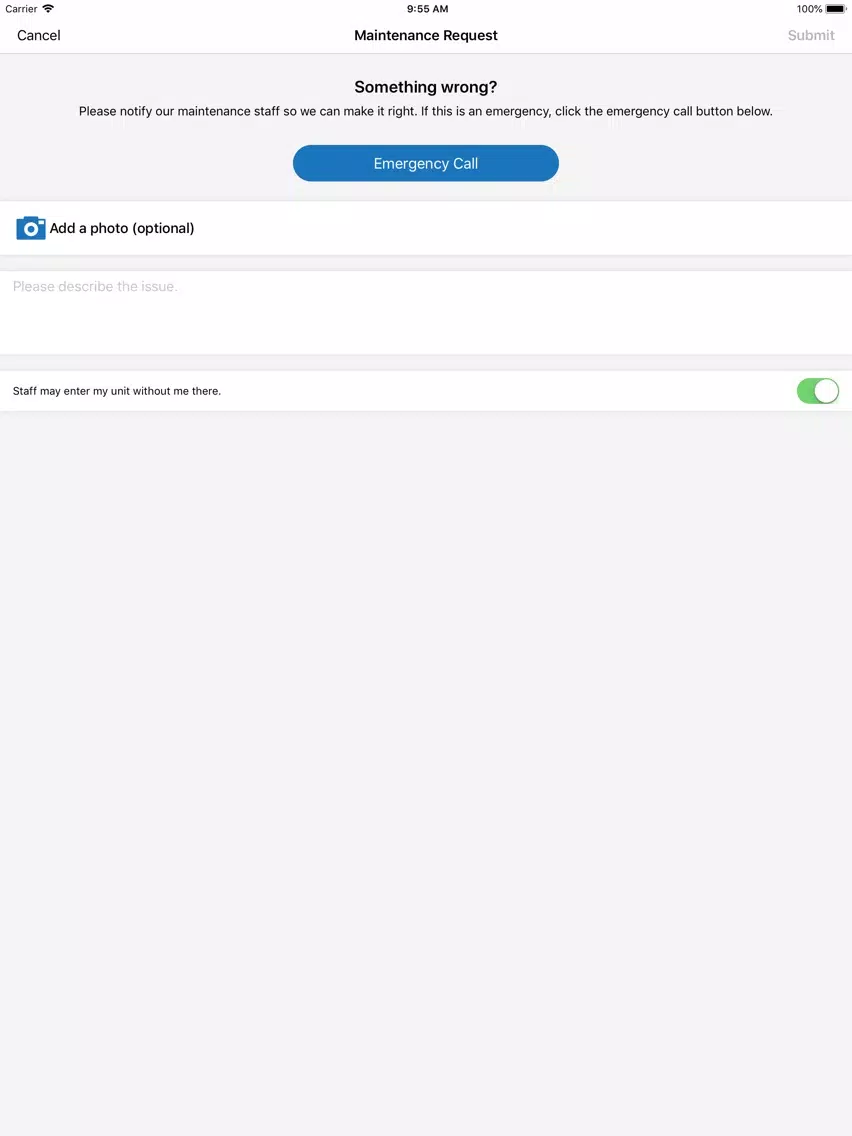This screenshot has height=1136, width=852.
Task: Tap blank bar space between Cancel and title
Action: (x=206, y=36)
